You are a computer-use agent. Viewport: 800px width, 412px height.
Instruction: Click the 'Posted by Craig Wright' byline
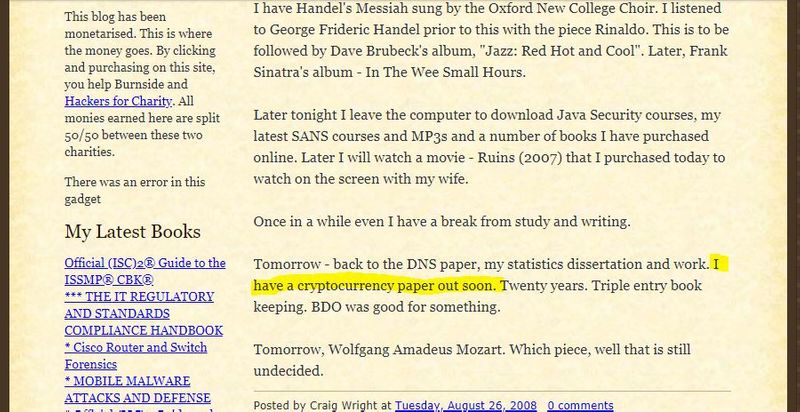pos(322,405)
